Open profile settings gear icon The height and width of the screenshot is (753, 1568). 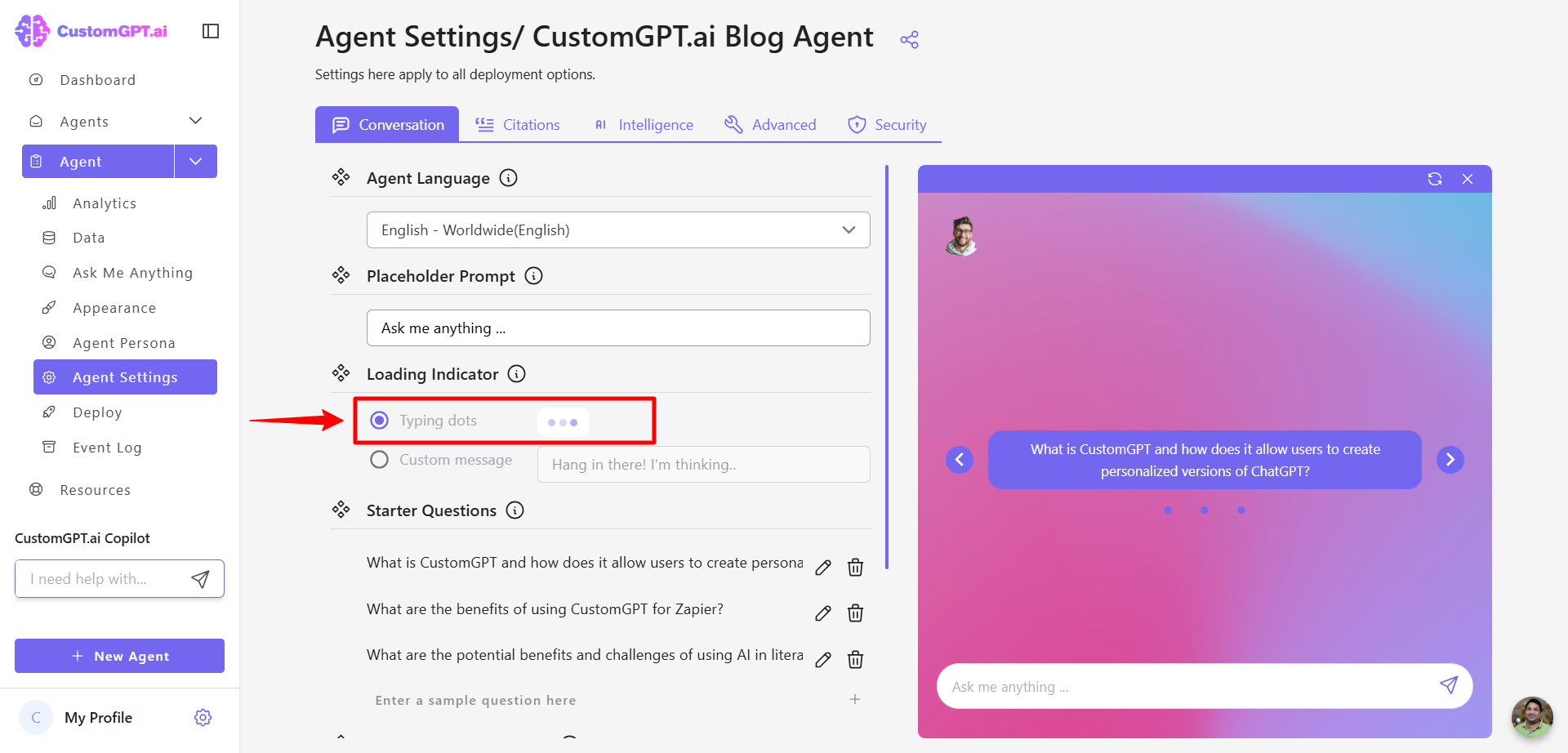click(x=203, y=717)
